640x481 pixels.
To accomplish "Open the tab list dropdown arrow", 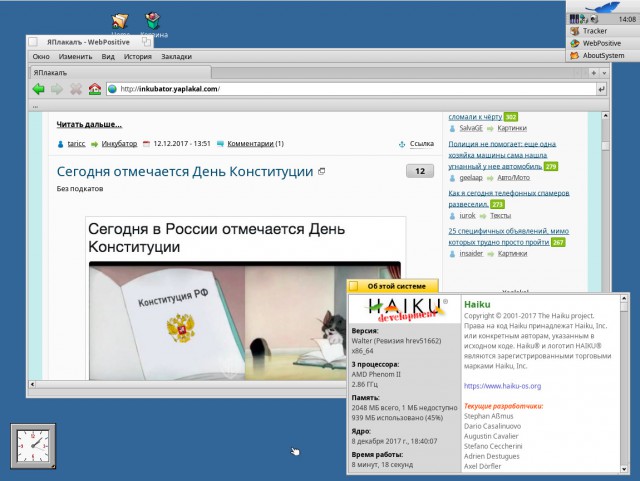I will [604, 73].
